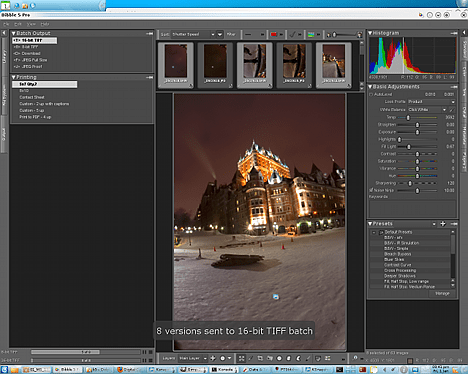This screenshot has height=374, width=468.
Task: Open the Konsole item in the taskbar
Action: (x=224, y=370)
